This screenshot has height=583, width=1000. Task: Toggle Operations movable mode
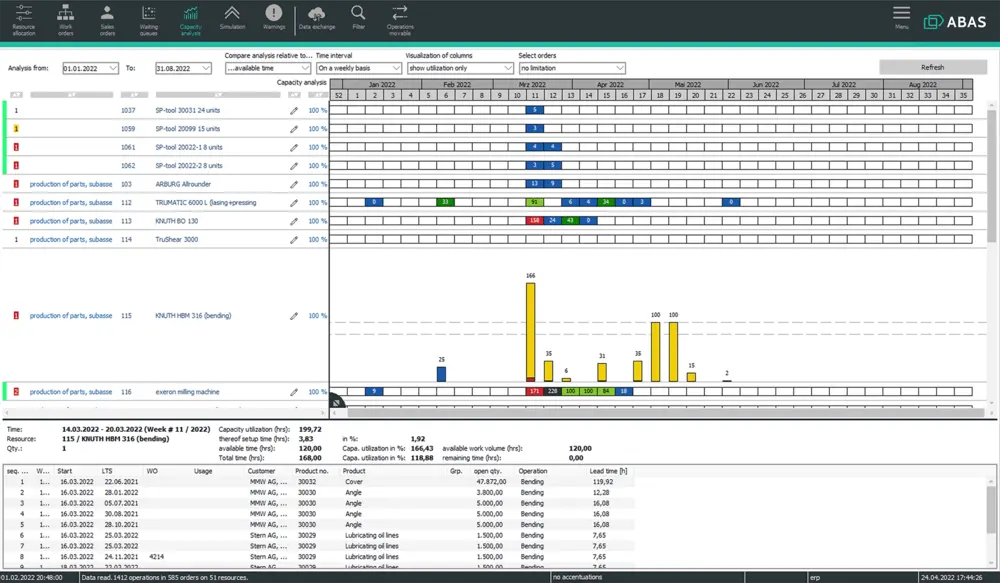pyautogui.click(x=400, y=20)
